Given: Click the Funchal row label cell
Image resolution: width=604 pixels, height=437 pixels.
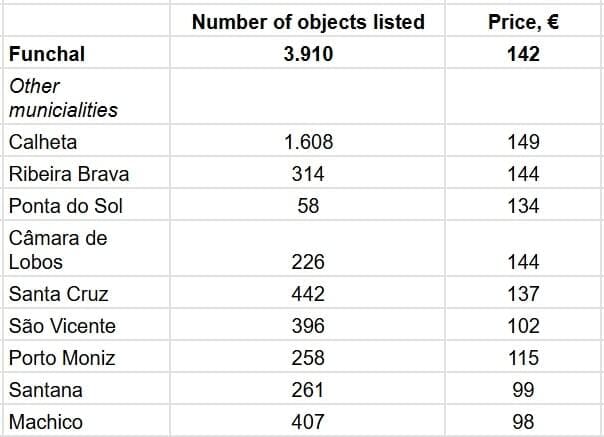Looking at the screenshot, I should pyautogui.click(x=47, y=54).
